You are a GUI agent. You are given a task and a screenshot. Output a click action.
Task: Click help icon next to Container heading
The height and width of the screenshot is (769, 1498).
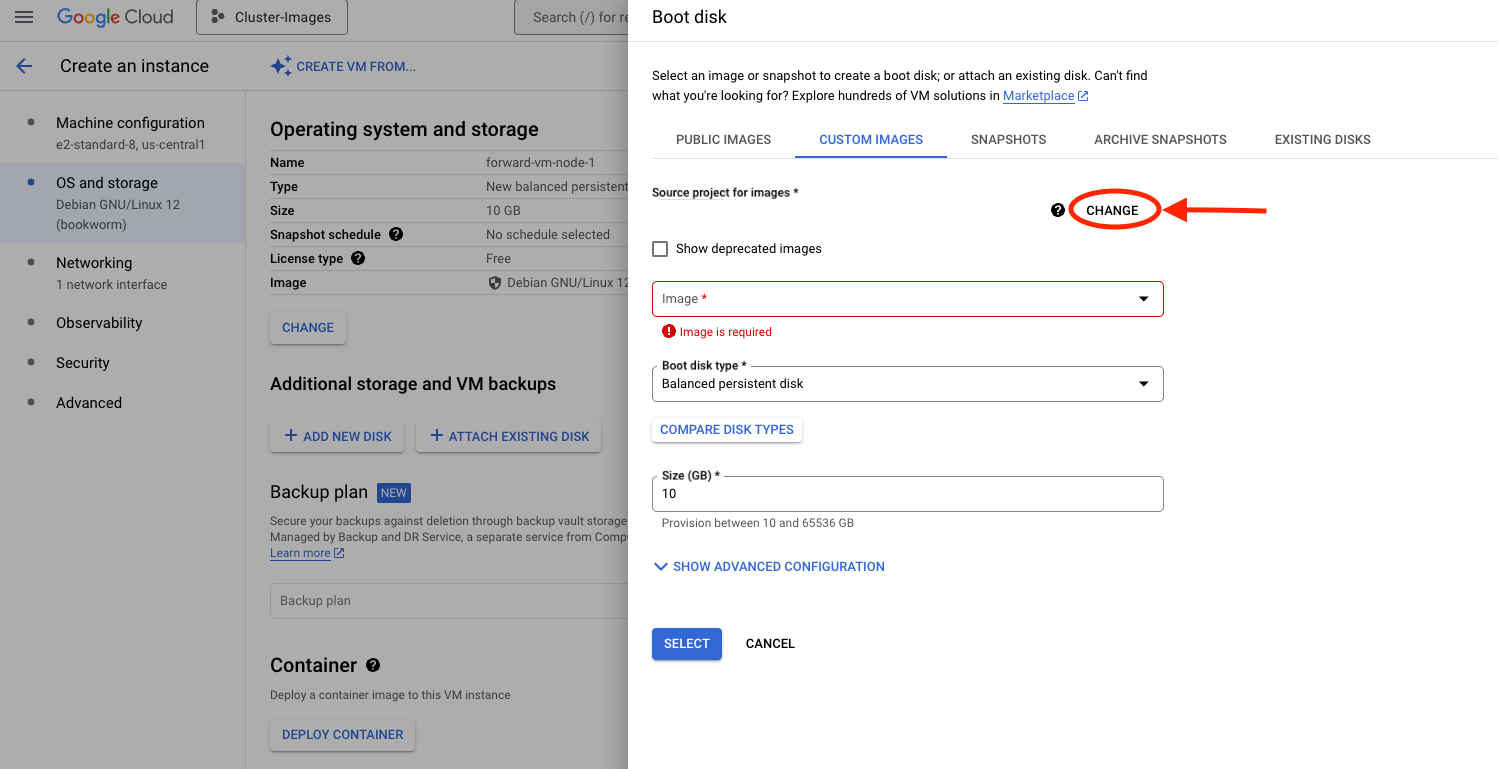click(373, 665)
